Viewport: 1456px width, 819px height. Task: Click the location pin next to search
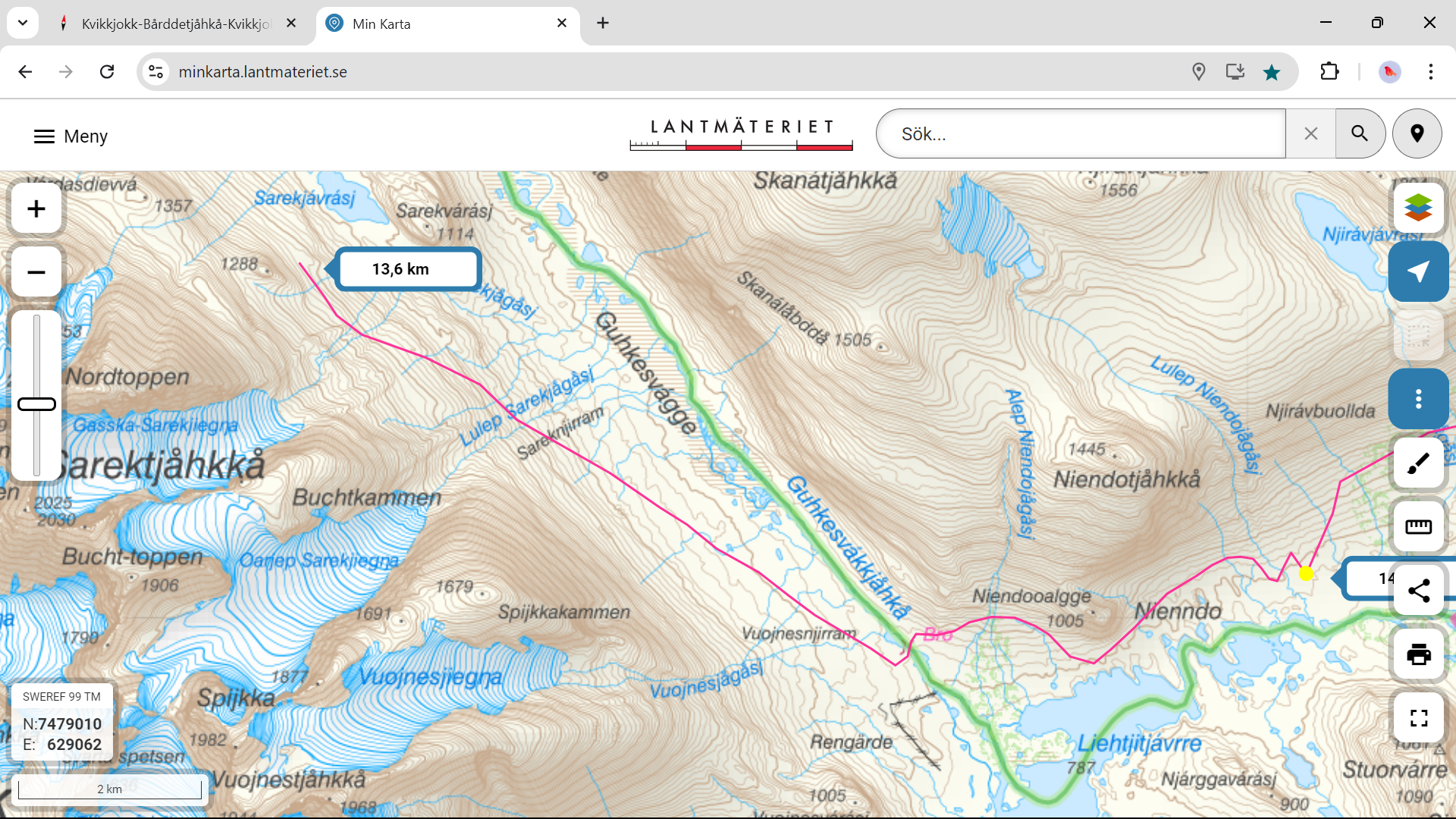pyautogui.click(x=1417, y=134)
